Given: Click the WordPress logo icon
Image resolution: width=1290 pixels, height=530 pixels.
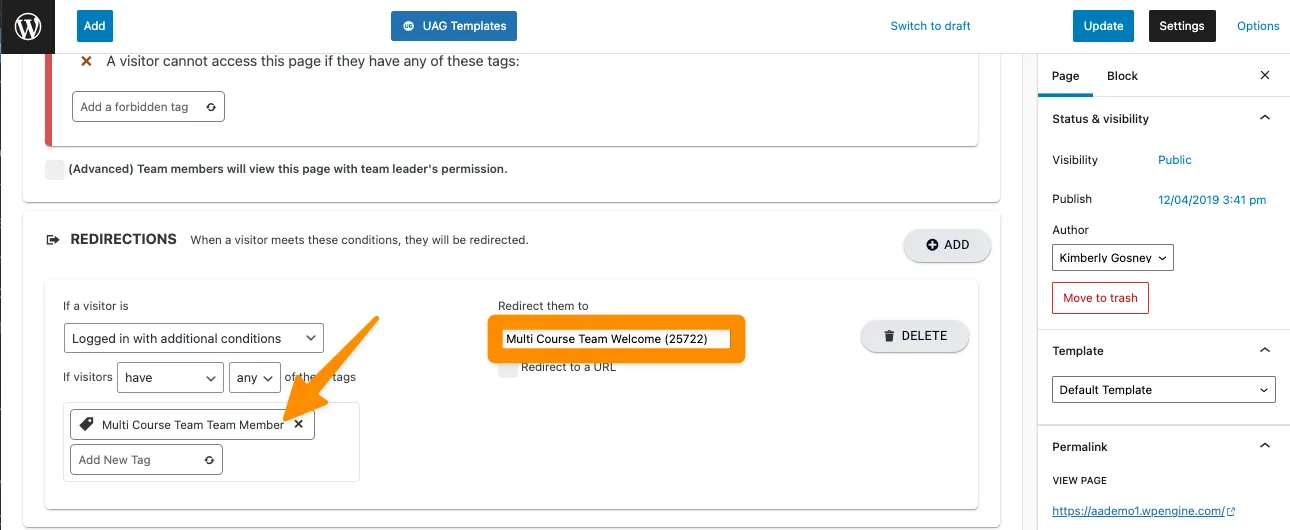Looking at the screenshot, I should coord(28,26).
